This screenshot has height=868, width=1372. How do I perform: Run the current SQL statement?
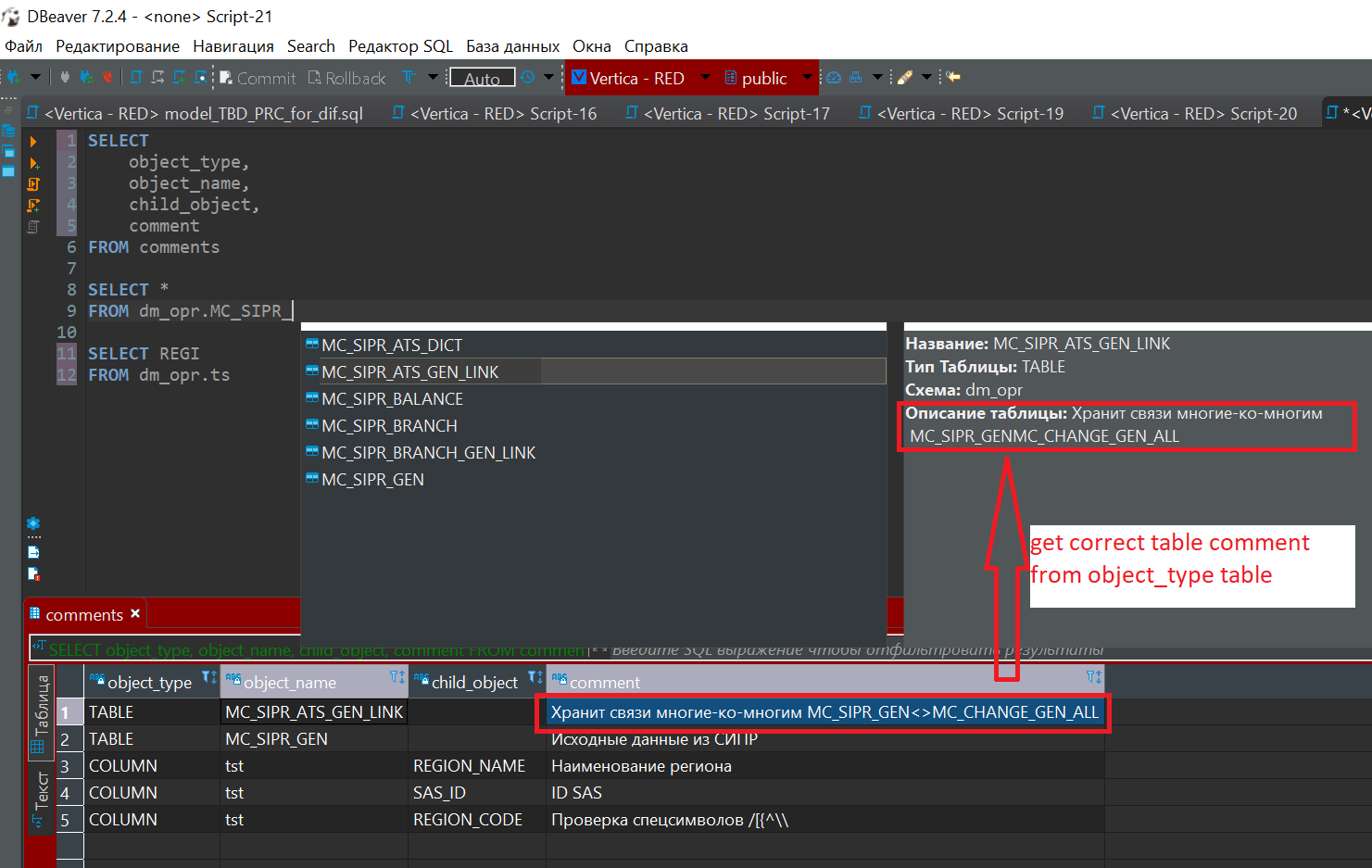coord(33,140)
